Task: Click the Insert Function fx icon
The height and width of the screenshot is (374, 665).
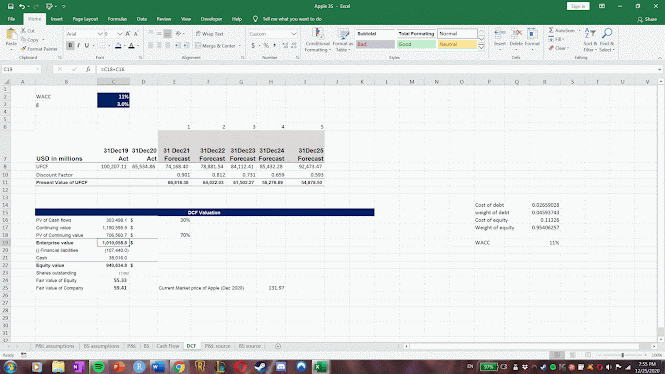Action: [x=88, y=69]
